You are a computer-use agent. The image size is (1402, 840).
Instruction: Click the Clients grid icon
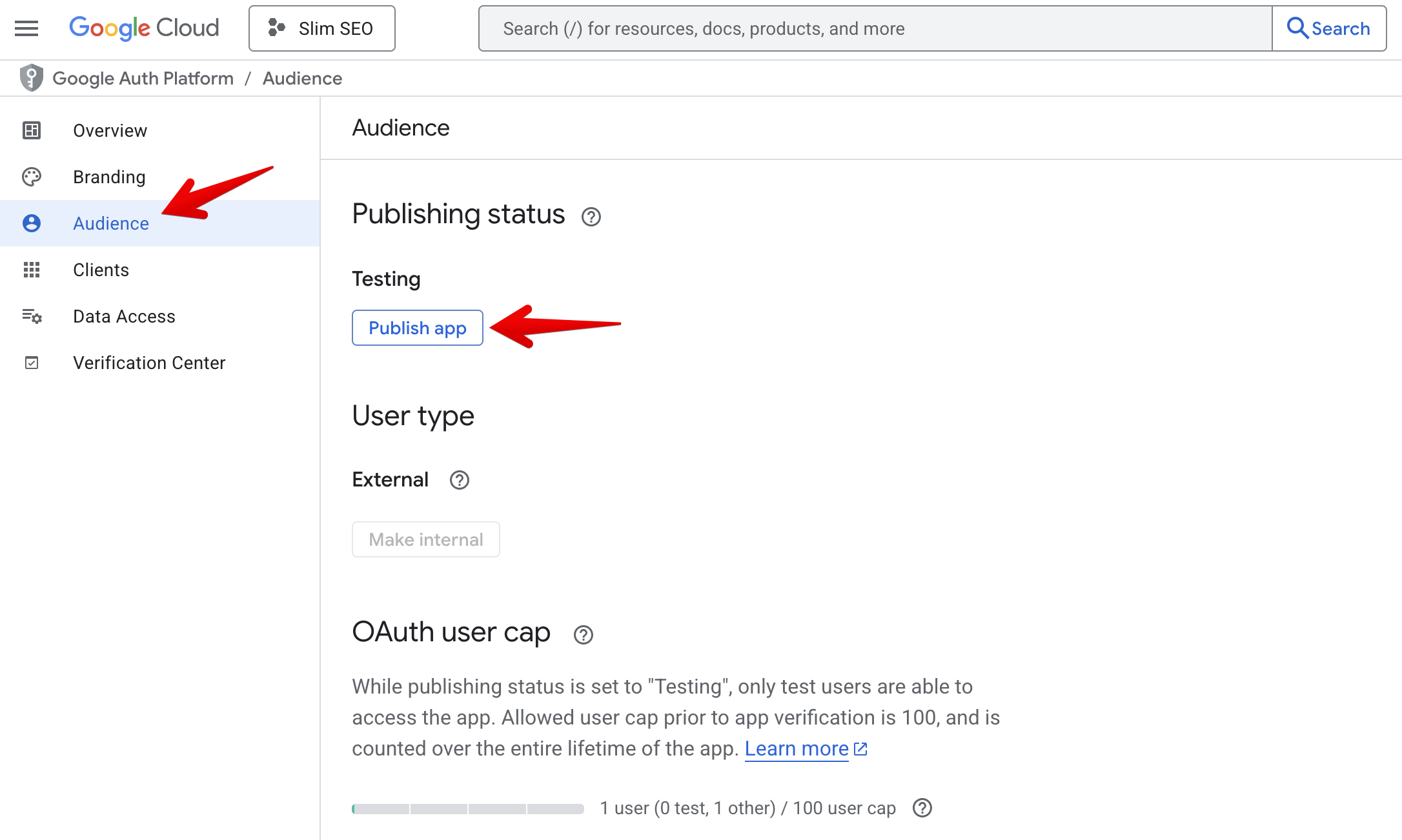31,270
